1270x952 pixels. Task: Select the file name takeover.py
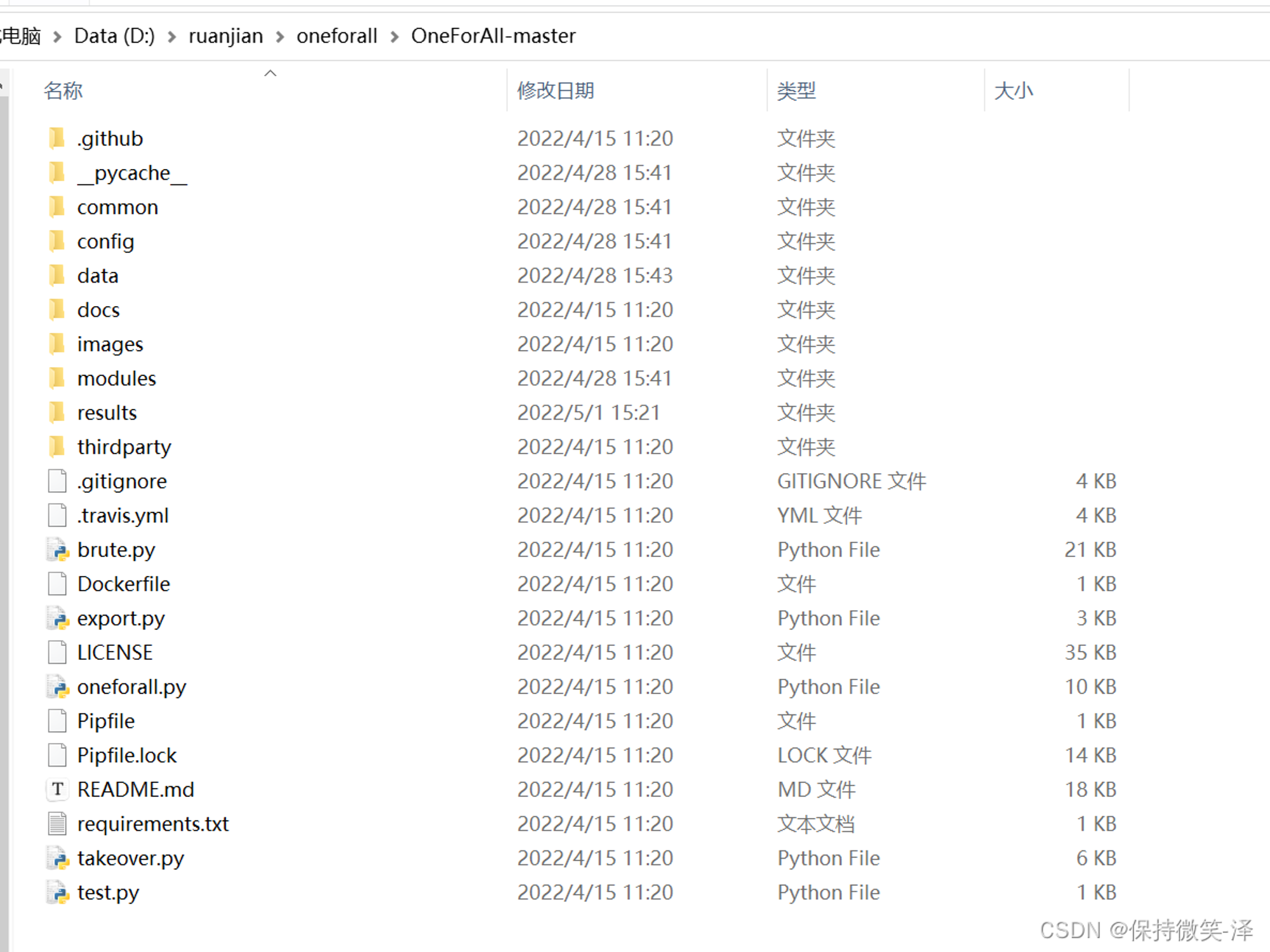131,859
